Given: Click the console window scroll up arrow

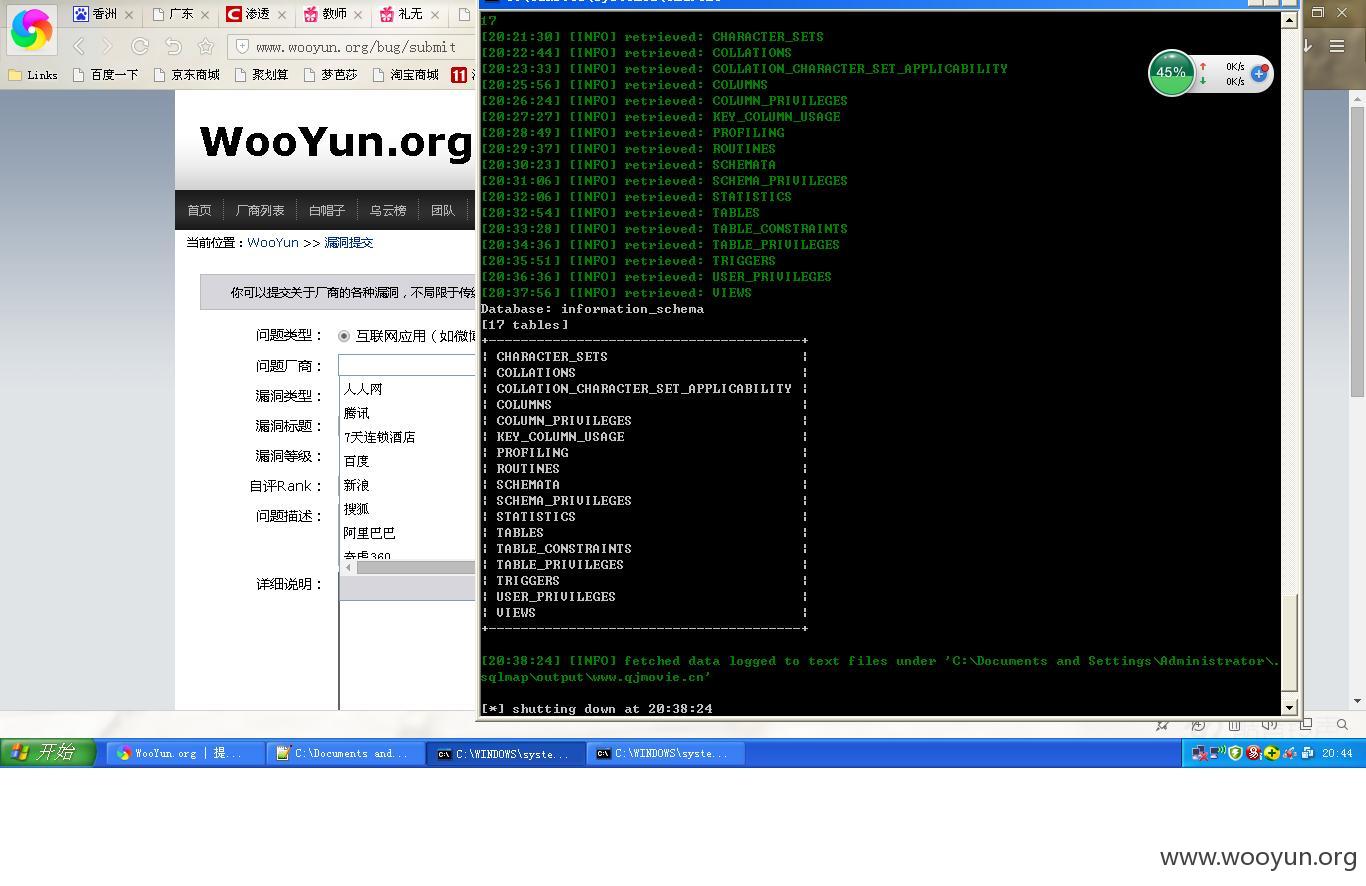Looking at the screenshot, I should pyautogui.click(x=1289, y=19).
